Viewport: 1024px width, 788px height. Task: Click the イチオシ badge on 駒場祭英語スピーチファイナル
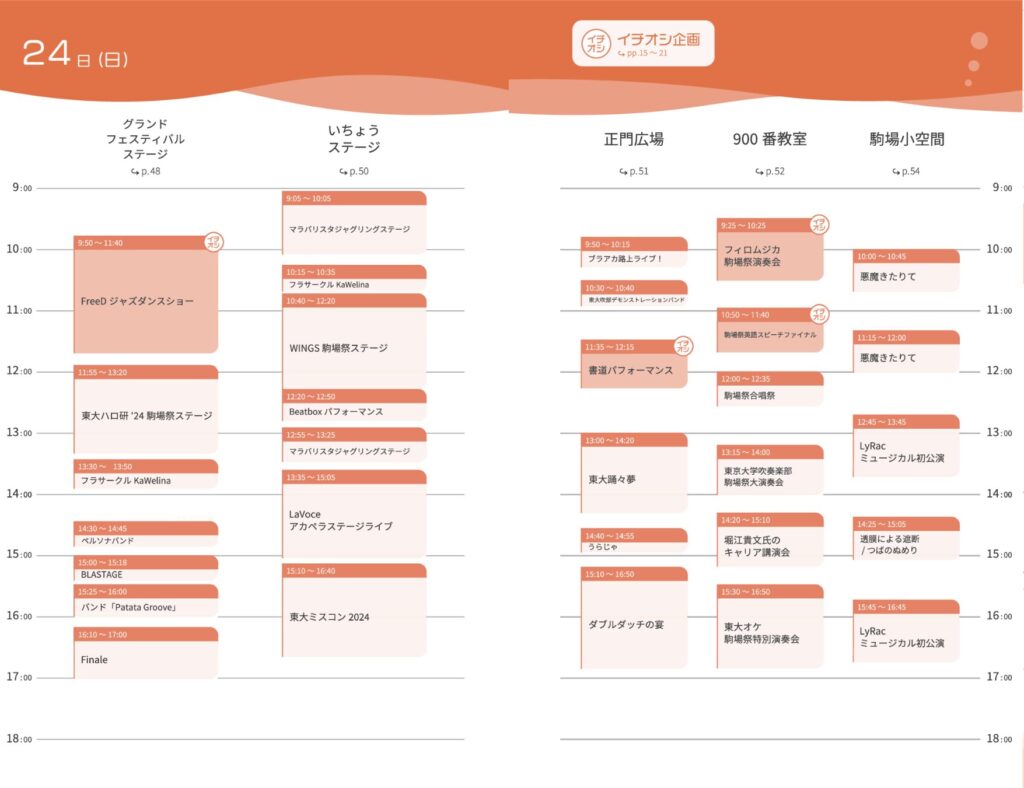pos(819,314)
